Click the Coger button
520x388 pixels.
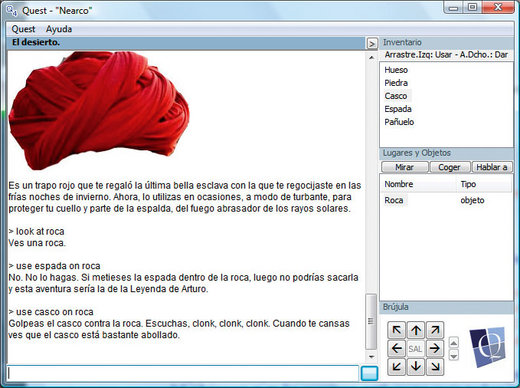pyautogui.click(x=449, y=167)
